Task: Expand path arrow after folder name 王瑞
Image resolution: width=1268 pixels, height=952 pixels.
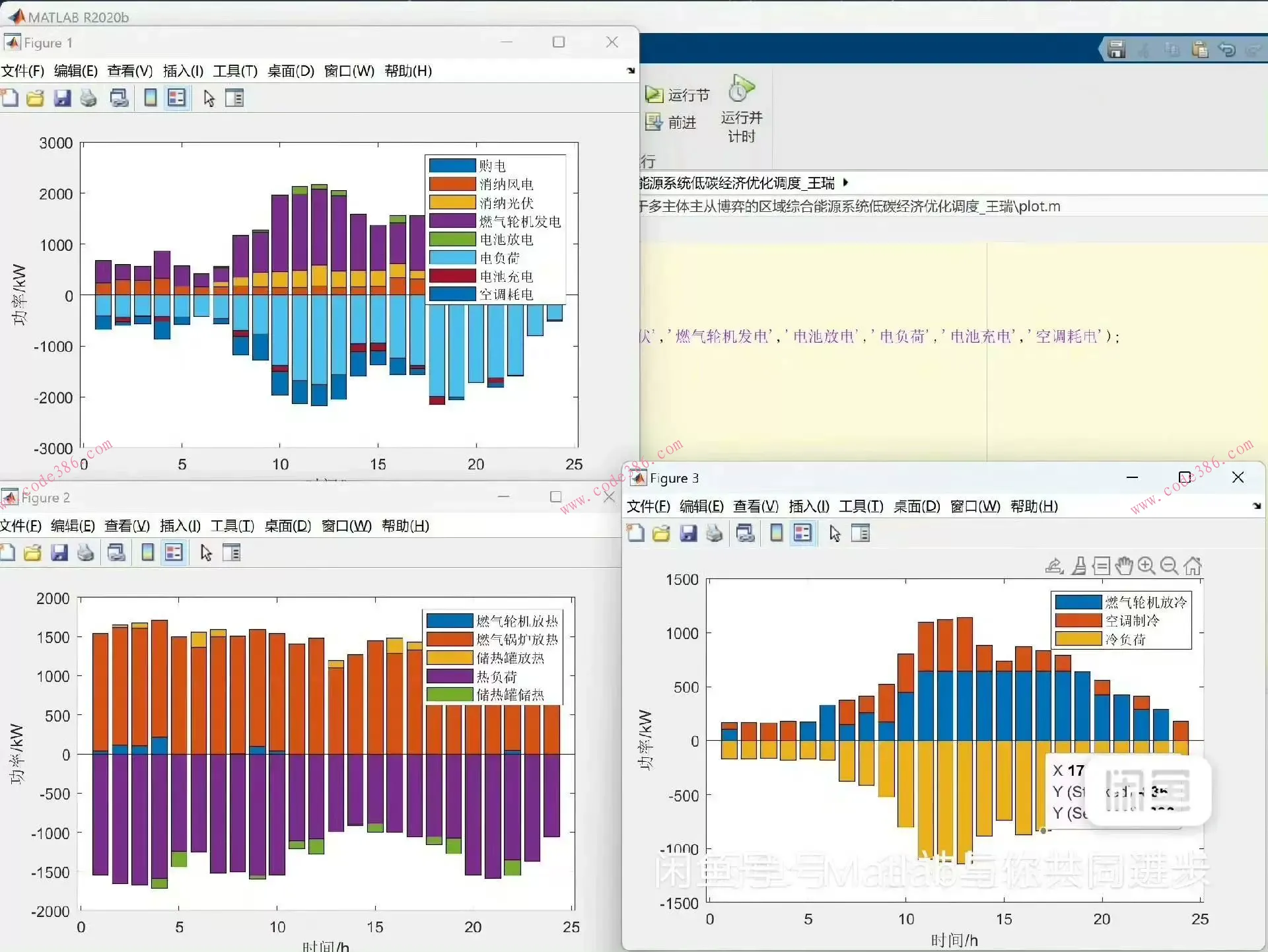Action: tap(845, 183)
